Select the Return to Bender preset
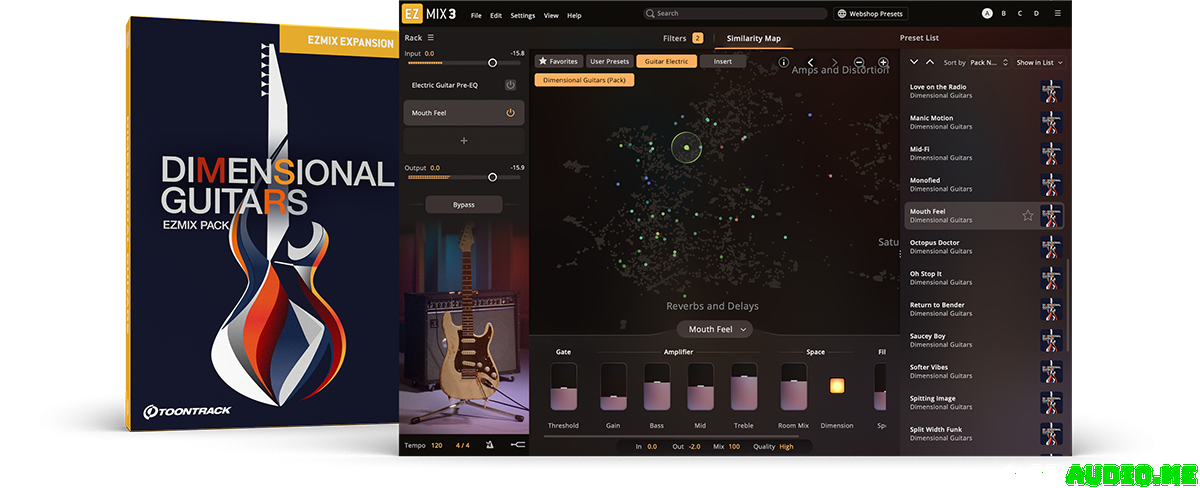Viewport: 1200px width, 488px height. (984, 309)
